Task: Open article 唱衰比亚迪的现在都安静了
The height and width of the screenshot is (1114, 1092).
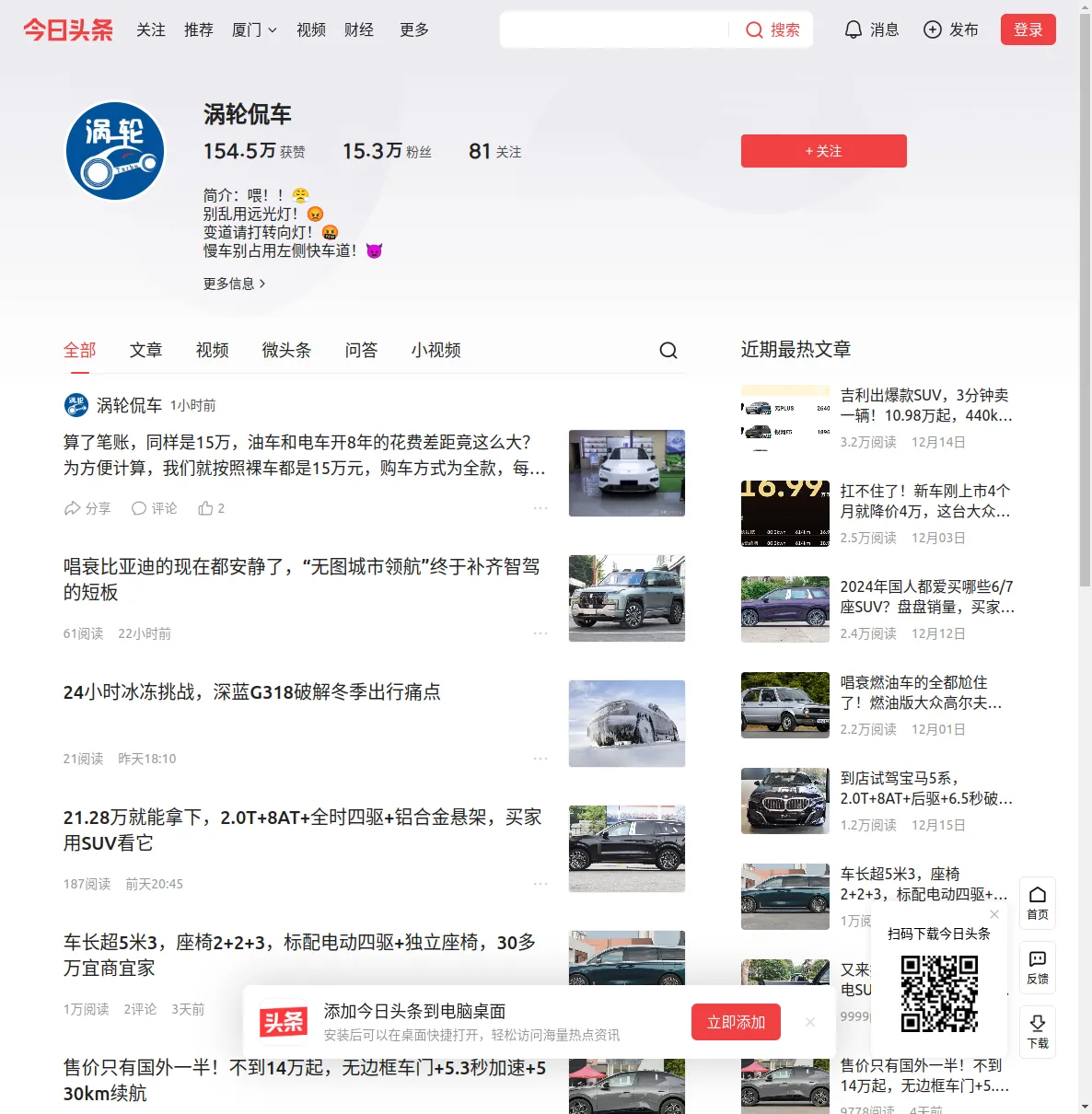Action: point(302,579)
